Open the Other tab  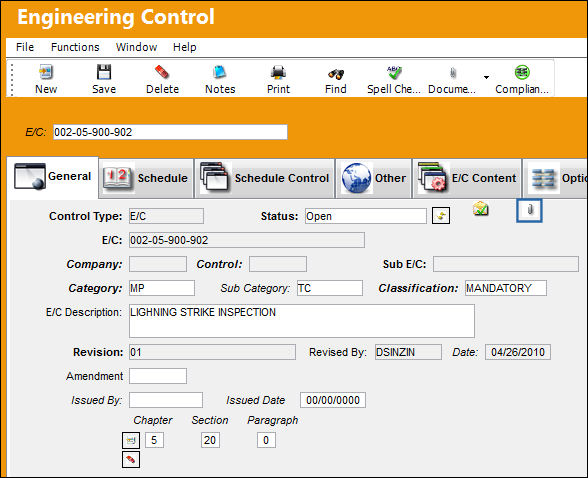pyautogui.click(x=374, y=178)
